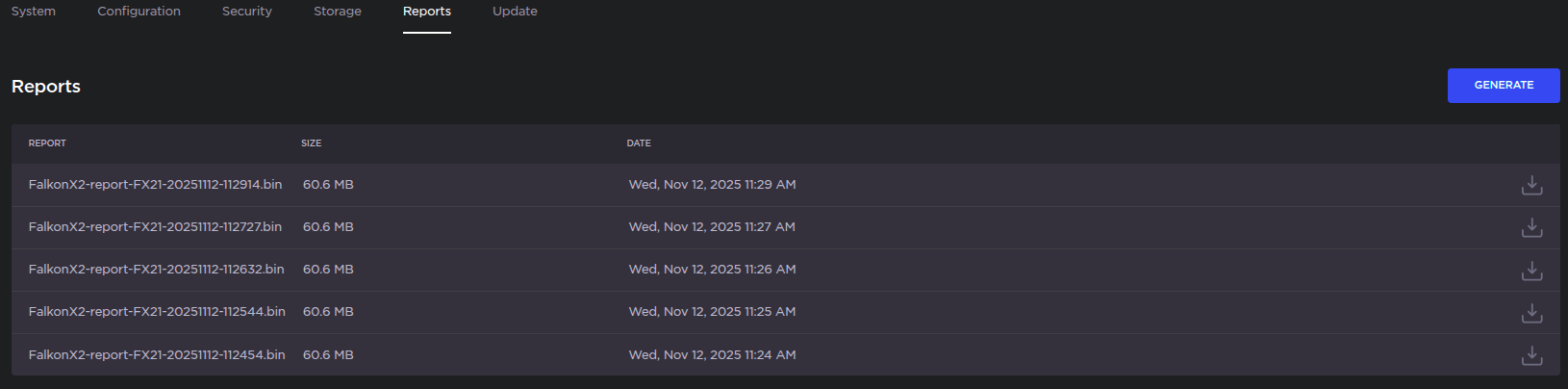Switch to the Update tab
The width and height of the screenshot is (1568, 389).
click(x=515, y=12)
